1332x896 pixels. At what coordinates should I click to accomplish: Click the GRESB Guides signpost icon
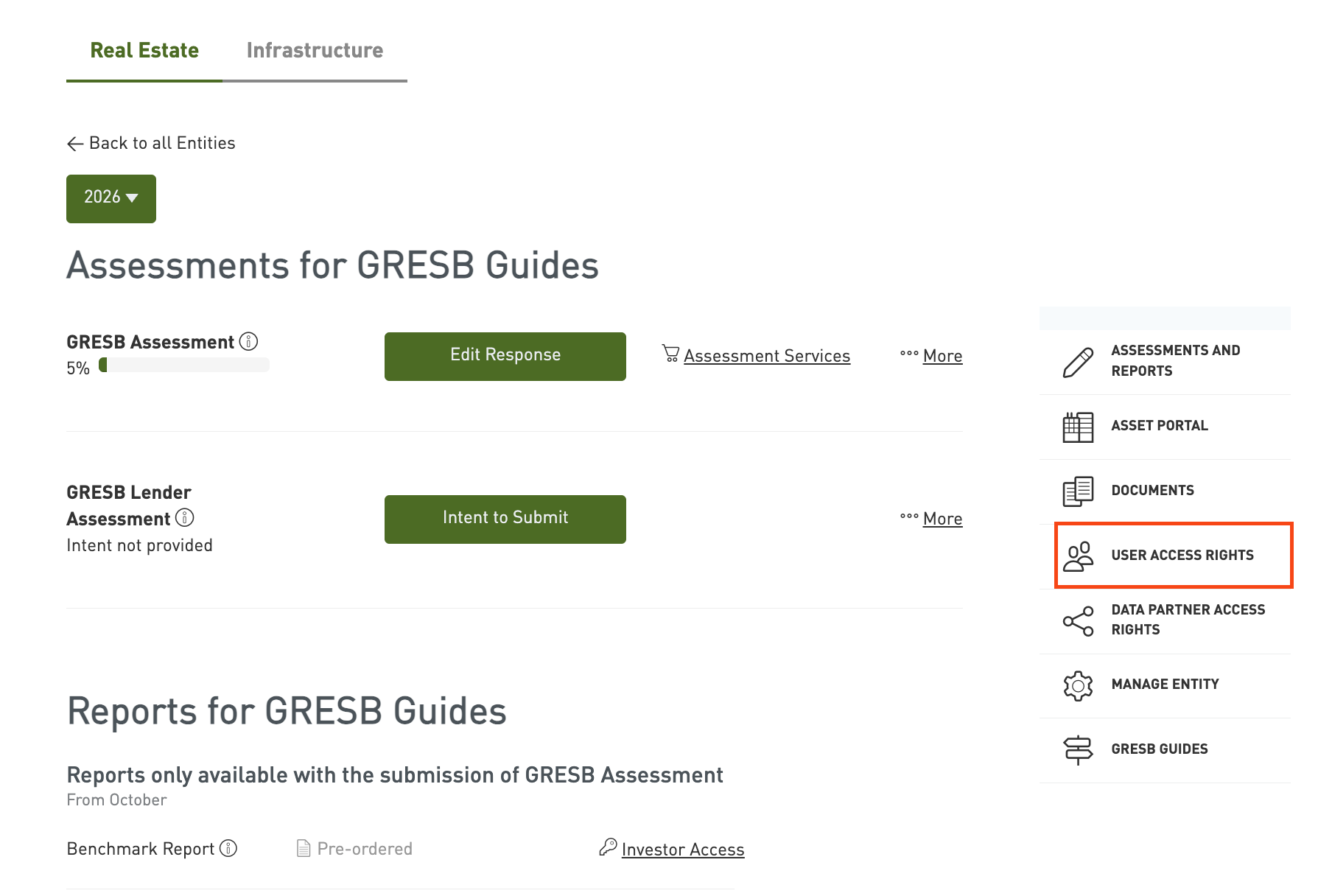tap(1078, 750)
